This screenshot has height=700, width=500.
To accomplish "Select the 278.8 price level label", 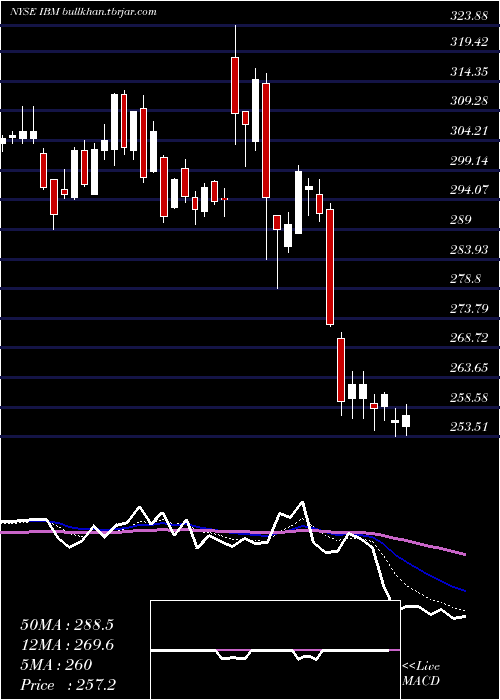I will click(466, 279).
